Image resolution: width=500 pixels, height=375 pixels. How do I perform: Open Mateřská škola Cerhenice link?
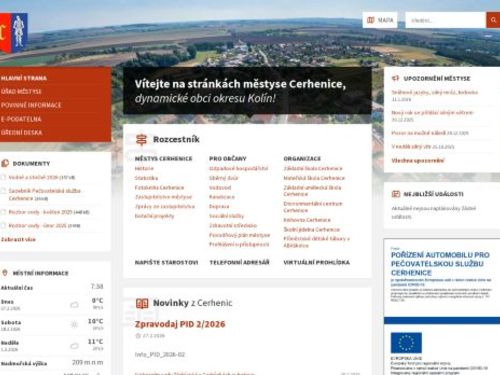314,178
